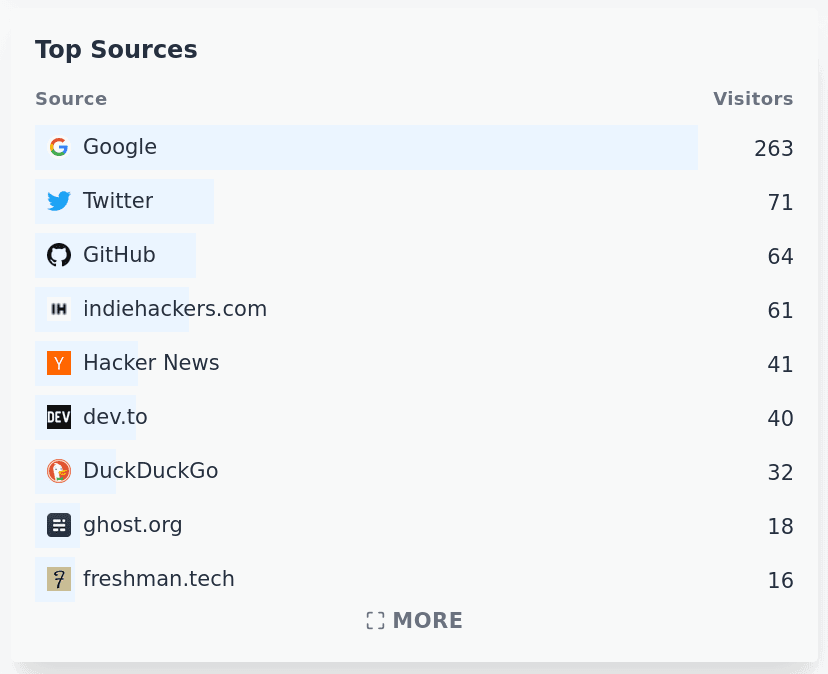Screen dimensions: 828x674
Task: Click the Top Sources panel title
Action: (x=116, y=49)
